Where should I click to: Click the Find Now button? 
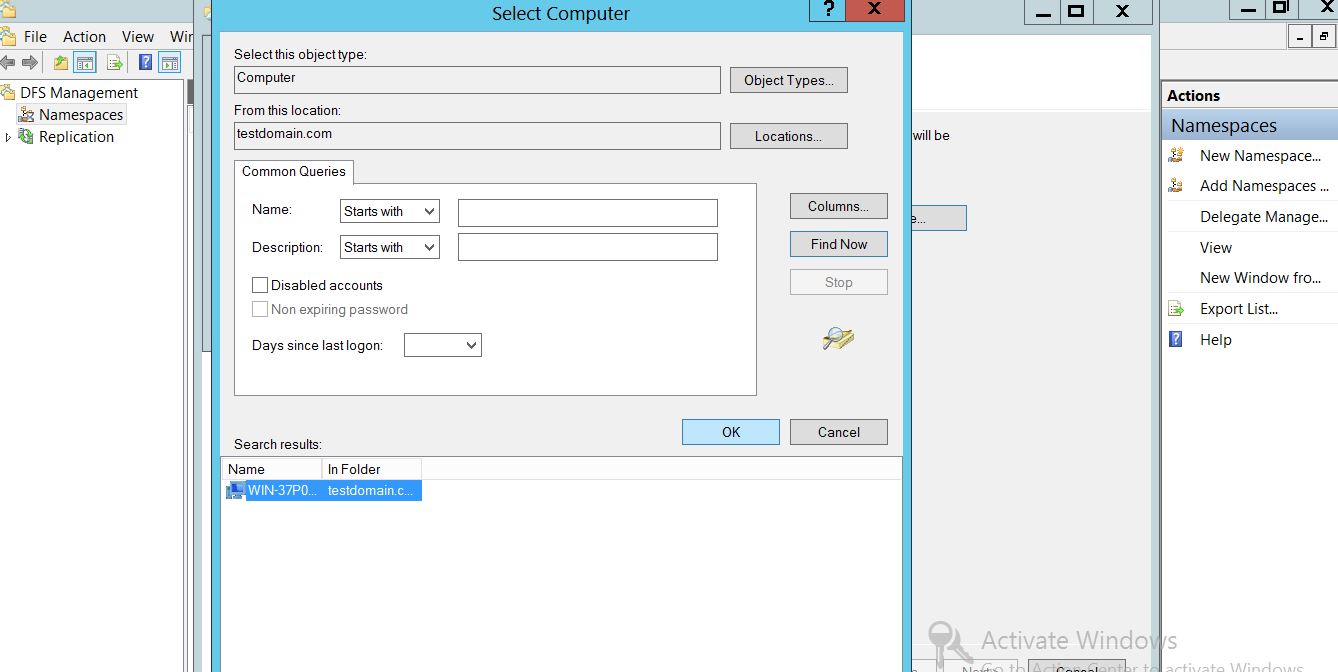(838, 244)
